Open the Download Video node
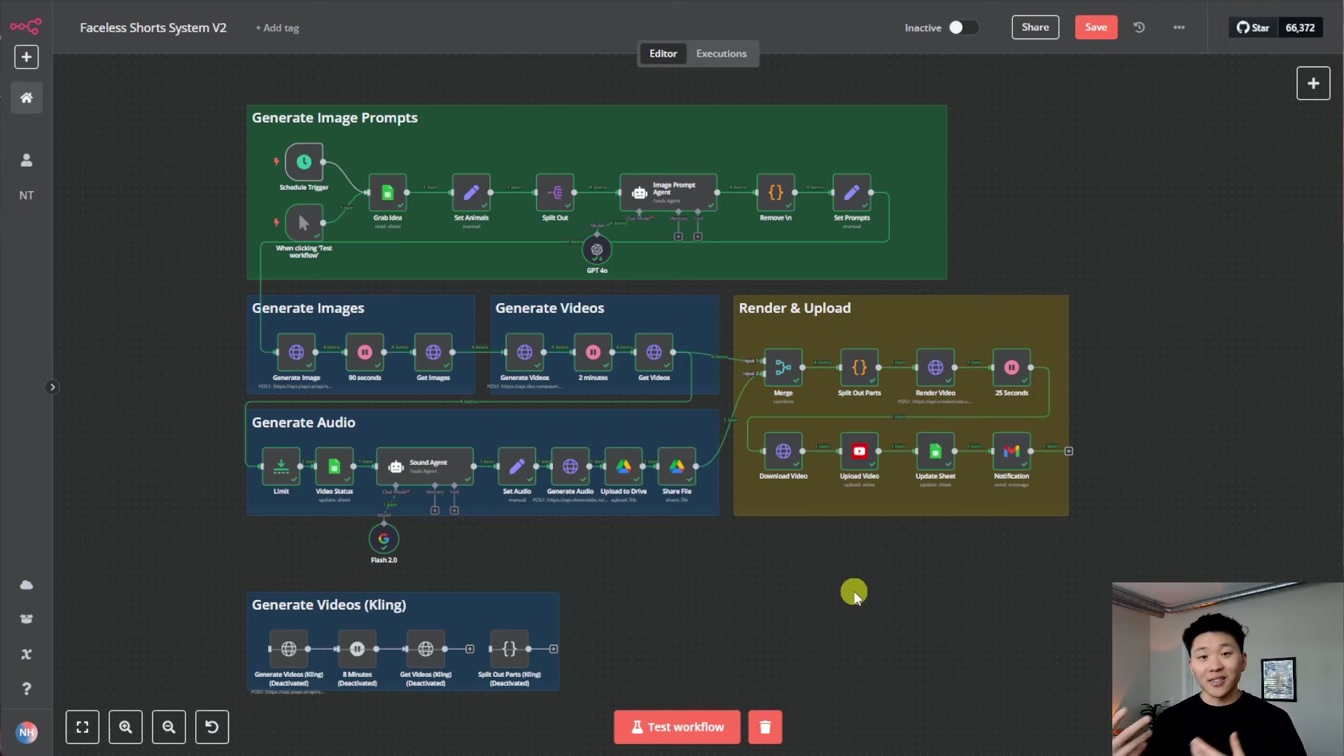This screenshot has height=756, width=1344. (783, 451)
